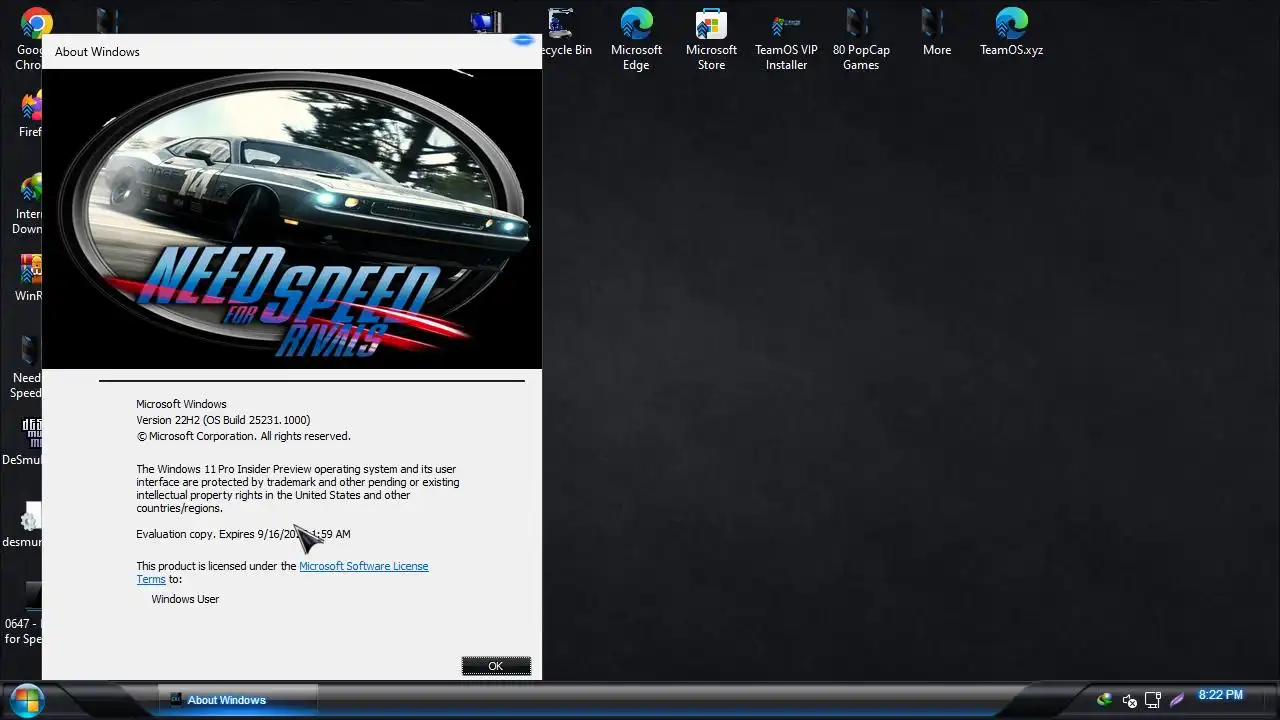Click the Microsoft Corporation copyright line
1280x720 pixels.
click(x=243, y=436)
